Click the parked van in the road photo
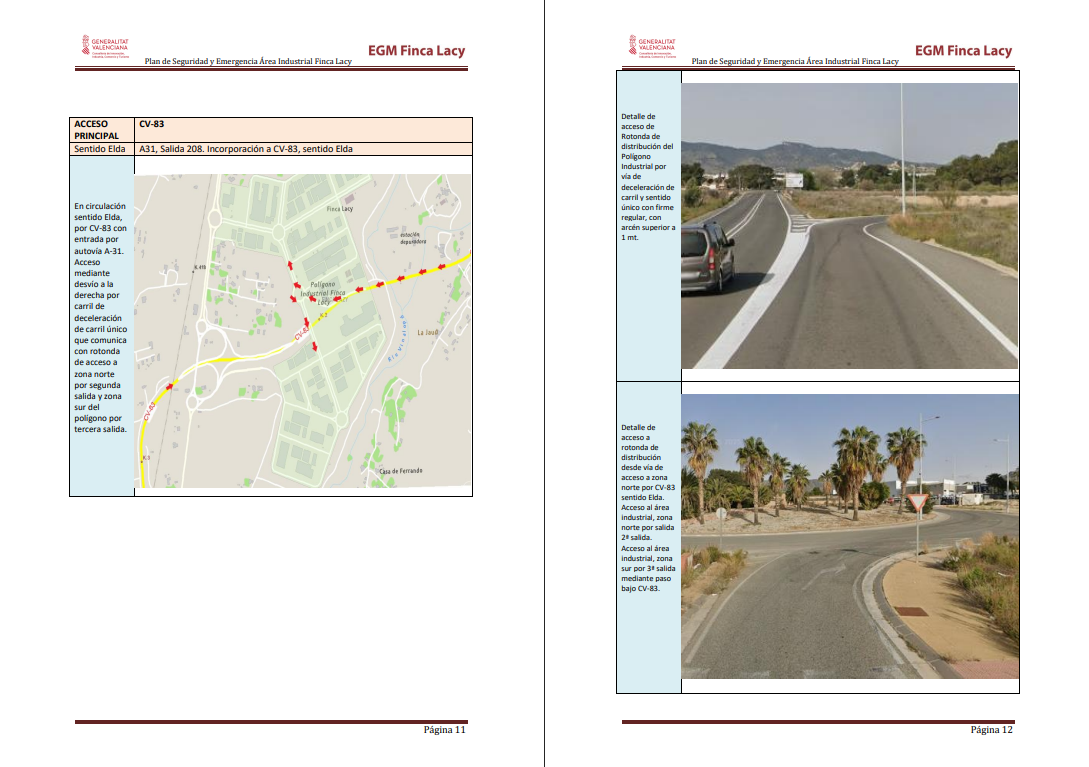 point(707,256)
